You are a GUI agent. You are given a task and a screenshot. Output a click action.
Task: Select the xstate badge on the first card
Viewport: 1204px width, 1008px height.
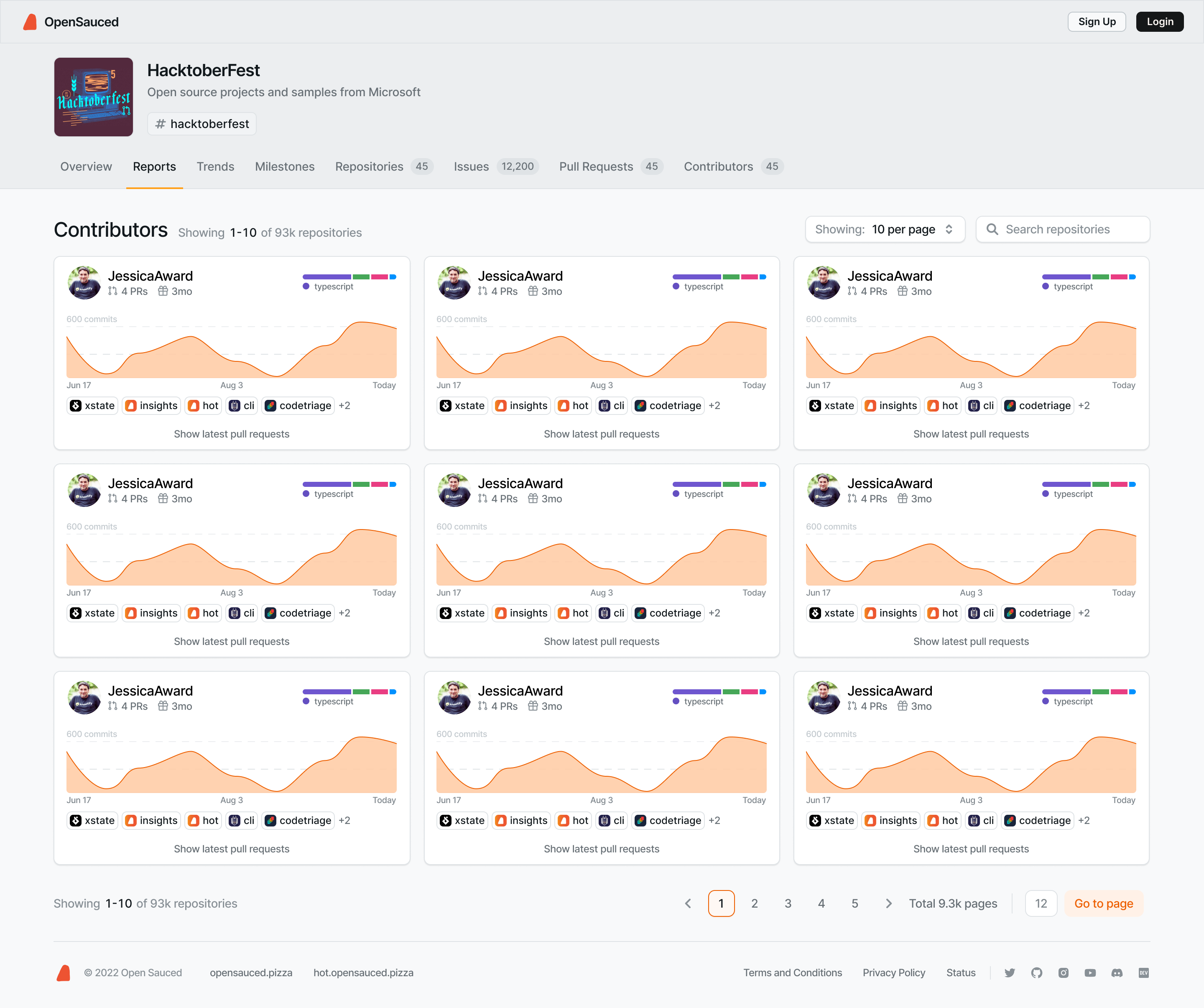(x=92, y=406)
